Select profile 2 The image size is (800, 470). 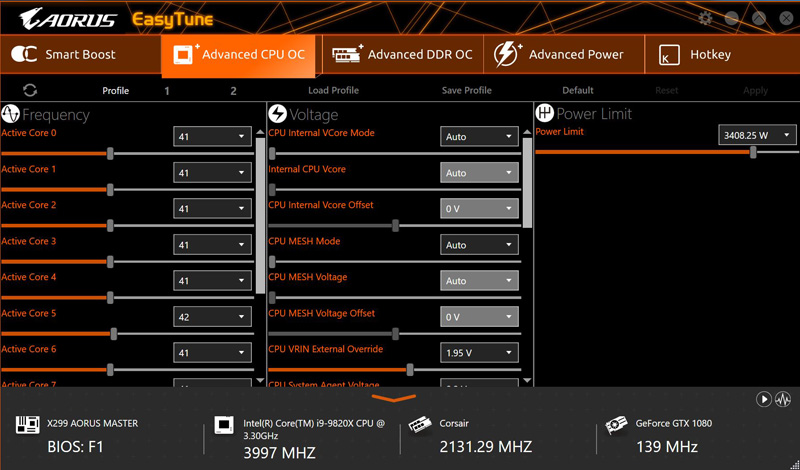(233, 91)
